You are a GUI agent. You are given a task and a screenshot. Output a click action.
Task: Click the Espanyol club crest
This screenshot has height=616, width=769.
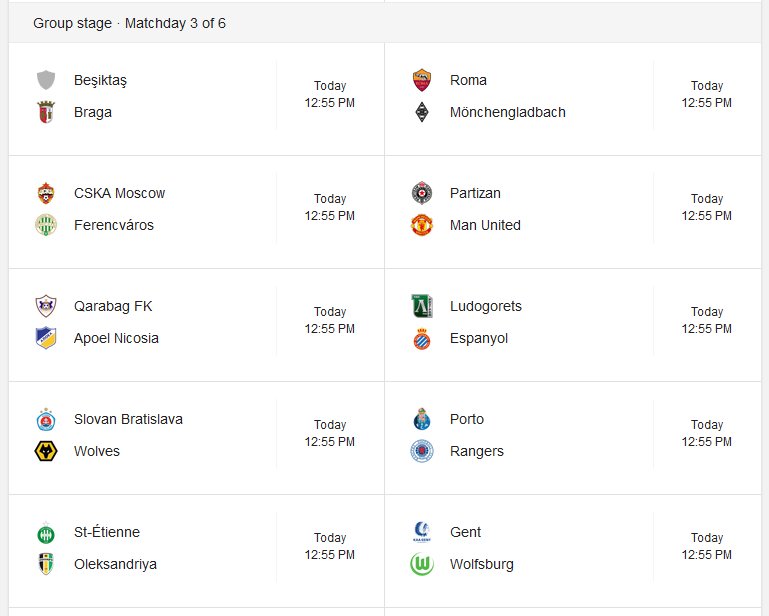422,338
